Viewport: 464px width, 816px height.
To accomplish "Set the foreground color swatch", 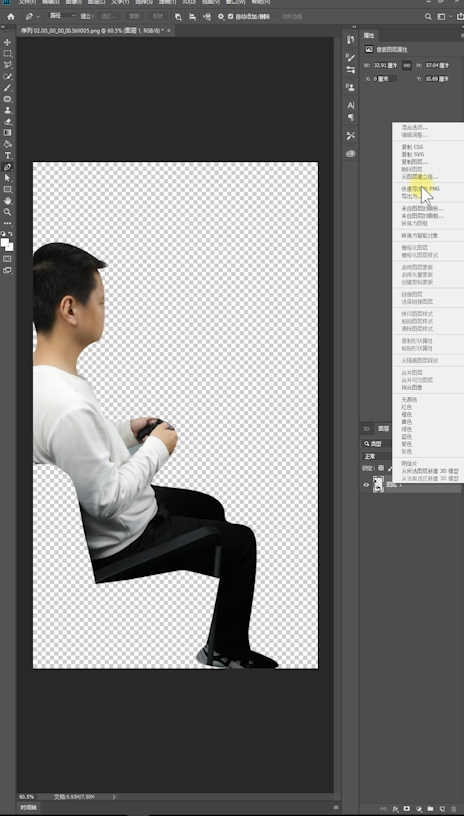I will pyautogui.click(x=5, y=242).
